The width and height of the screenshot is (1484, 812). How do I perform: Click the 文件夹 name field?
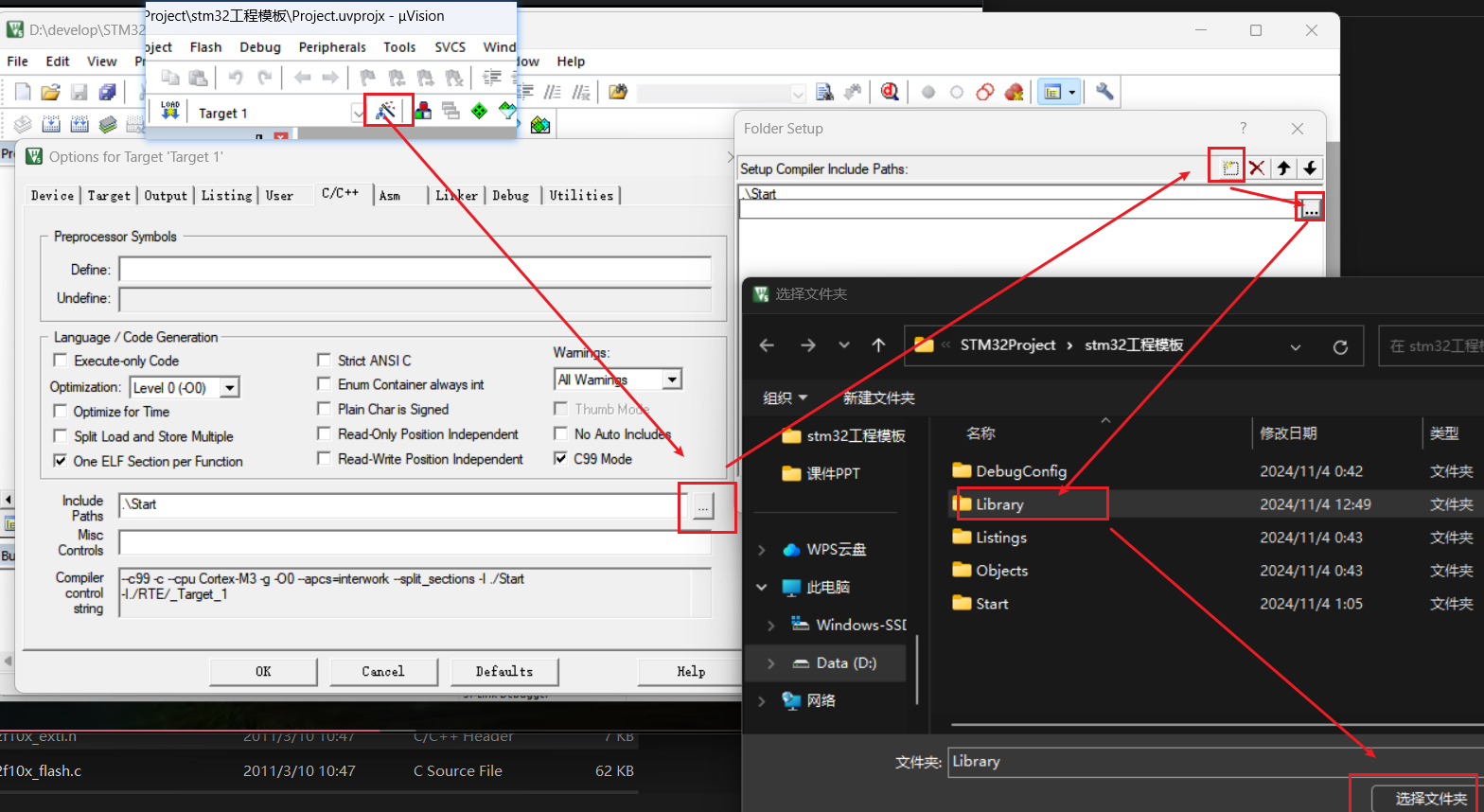[1216, 761]
